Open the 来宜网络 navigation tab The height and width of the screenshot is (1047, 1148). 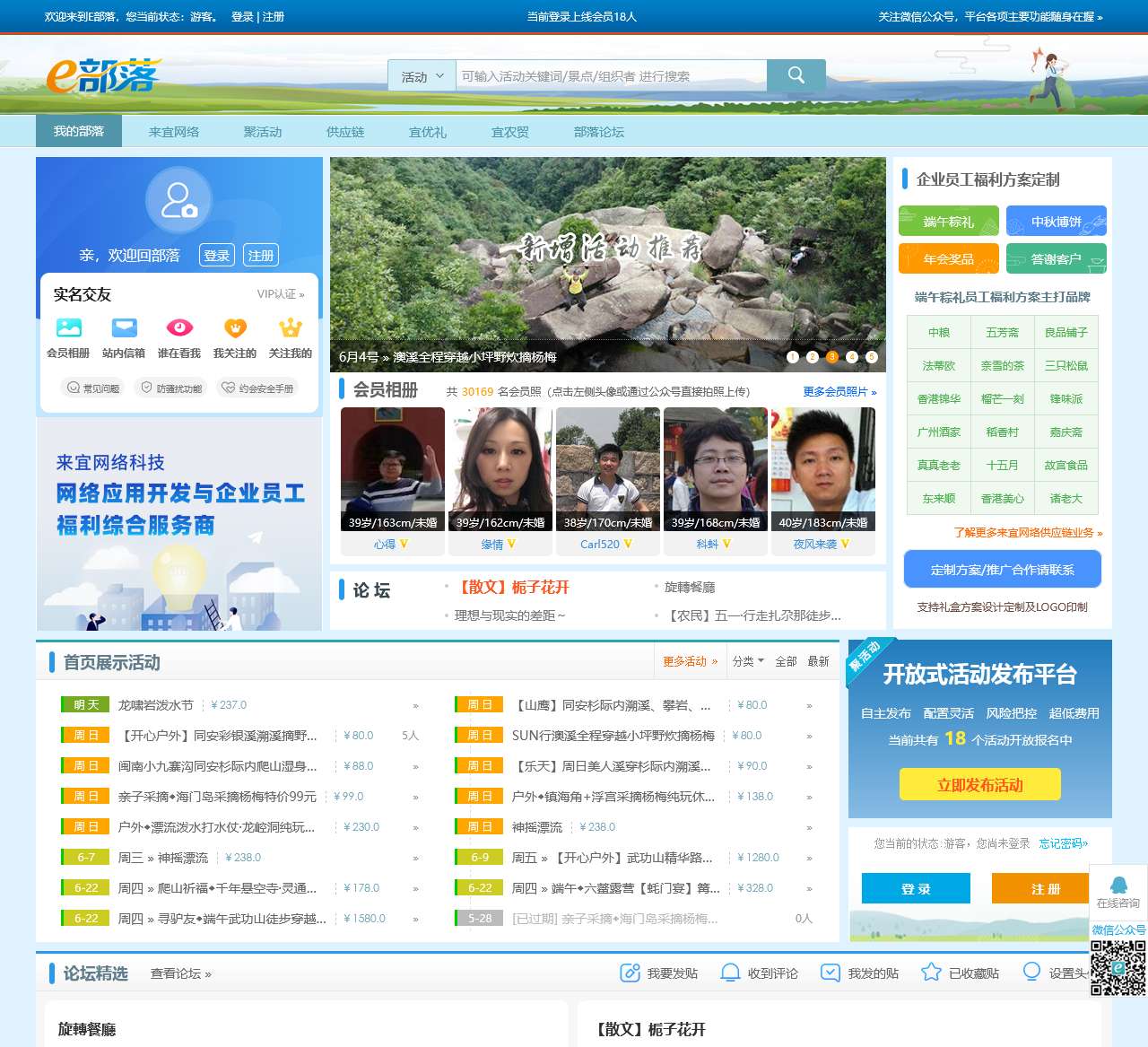[174, 132]
